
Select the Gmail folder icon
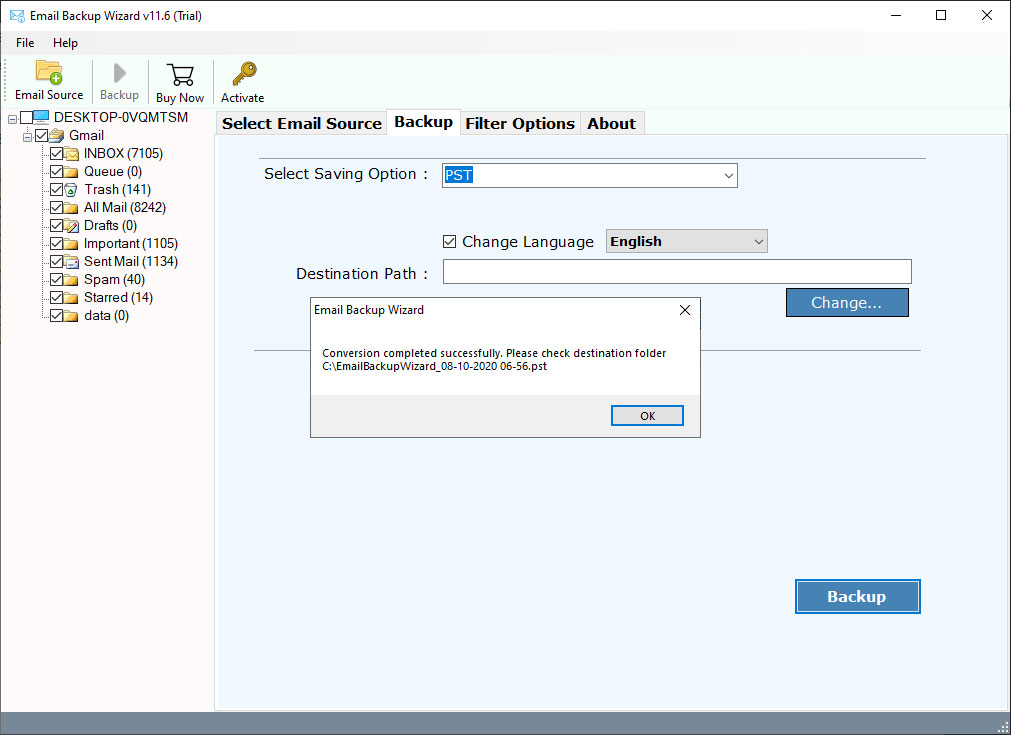pos(57,135)
